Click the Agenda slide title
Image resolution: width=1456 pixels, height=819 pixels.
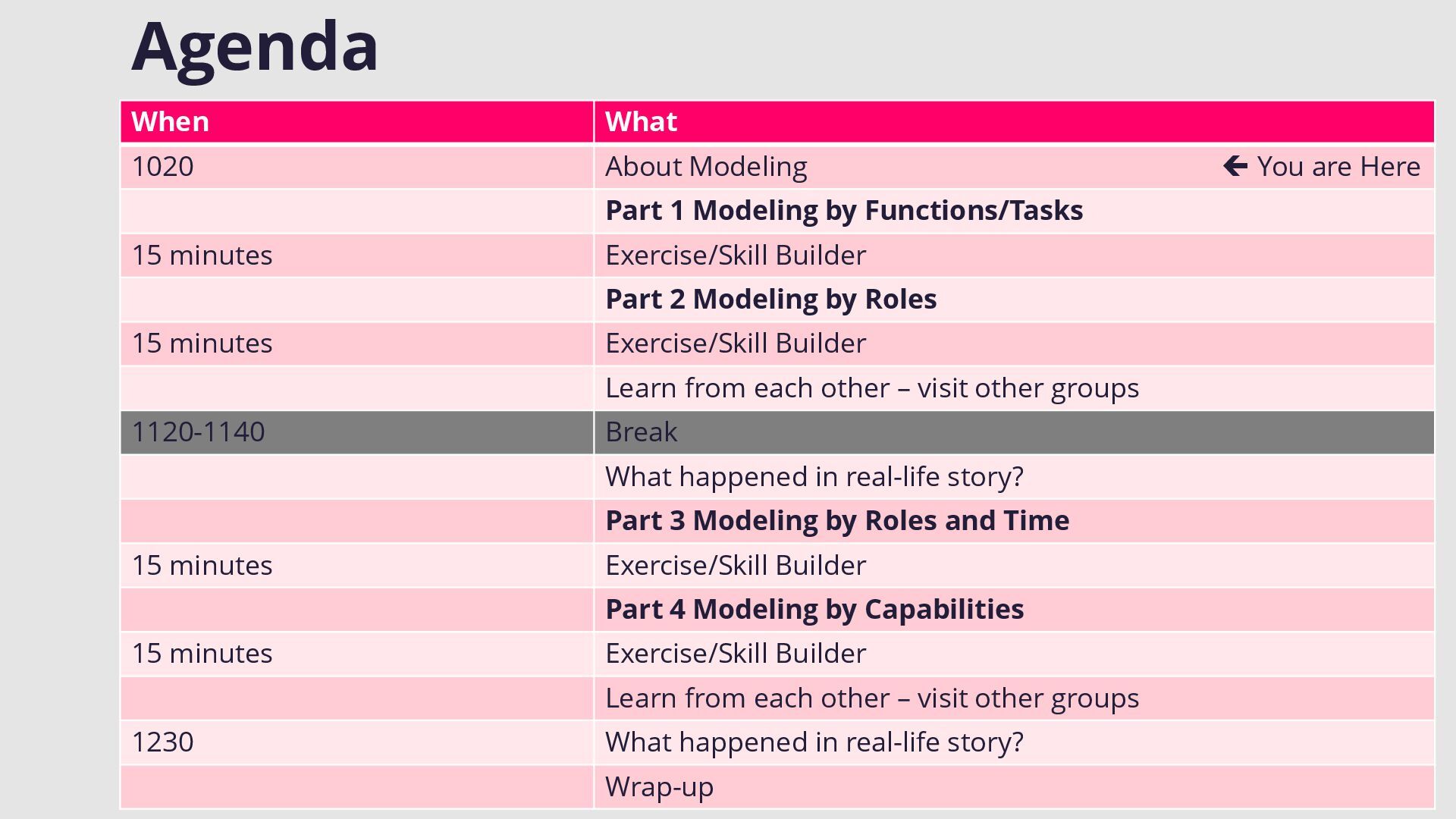255,47
